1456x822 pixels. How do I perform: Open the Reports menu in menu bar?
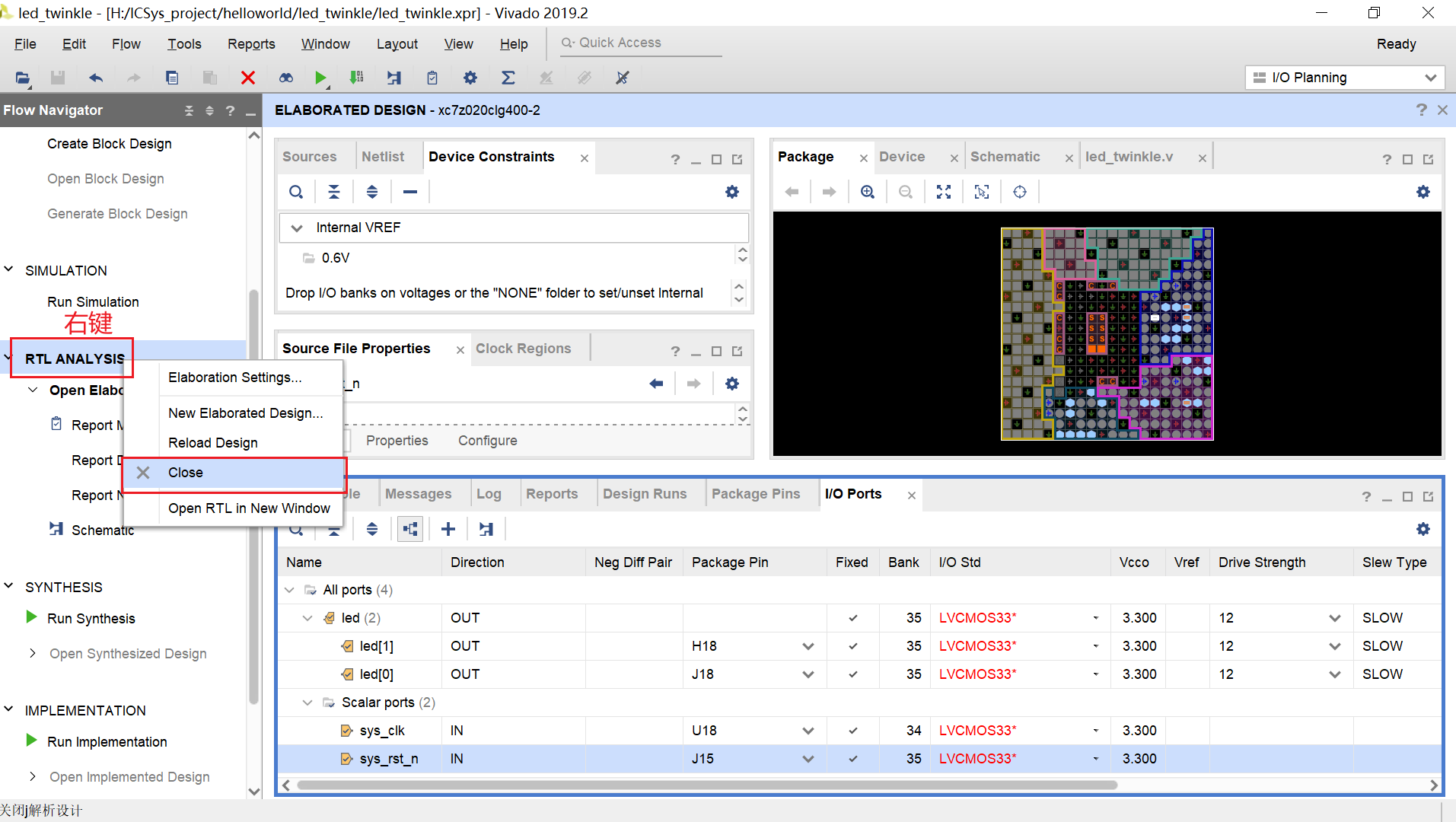tap(251, 44)
